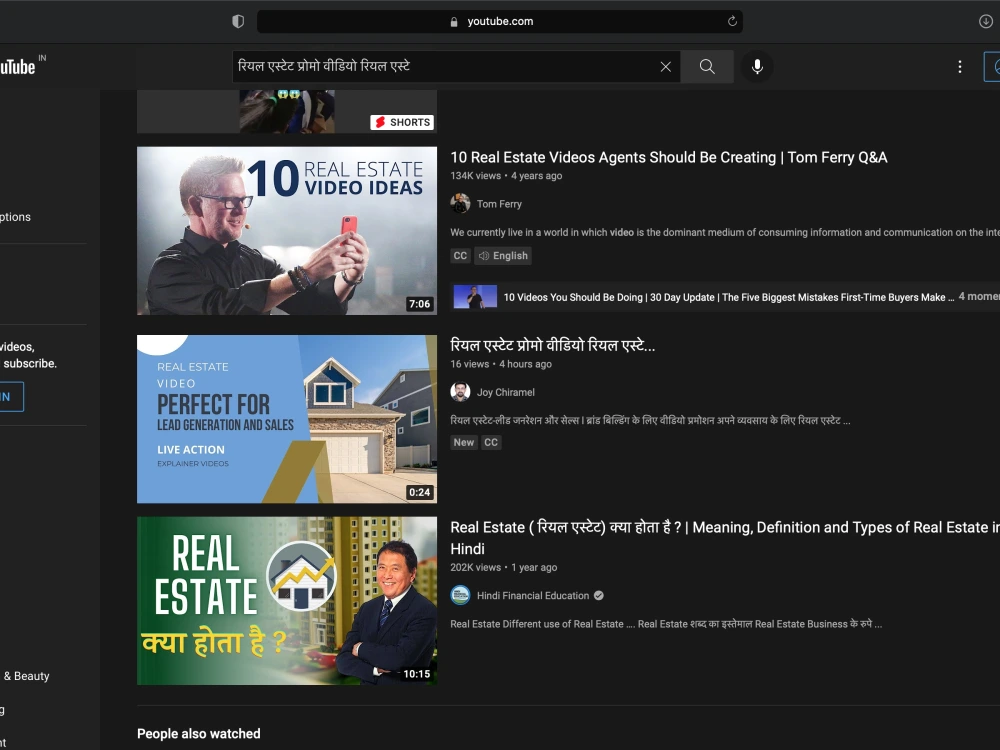The width and height of the screenshot is (1000, 750).
Task: Select Beauty item in sidebar
Action: point(25,676)
